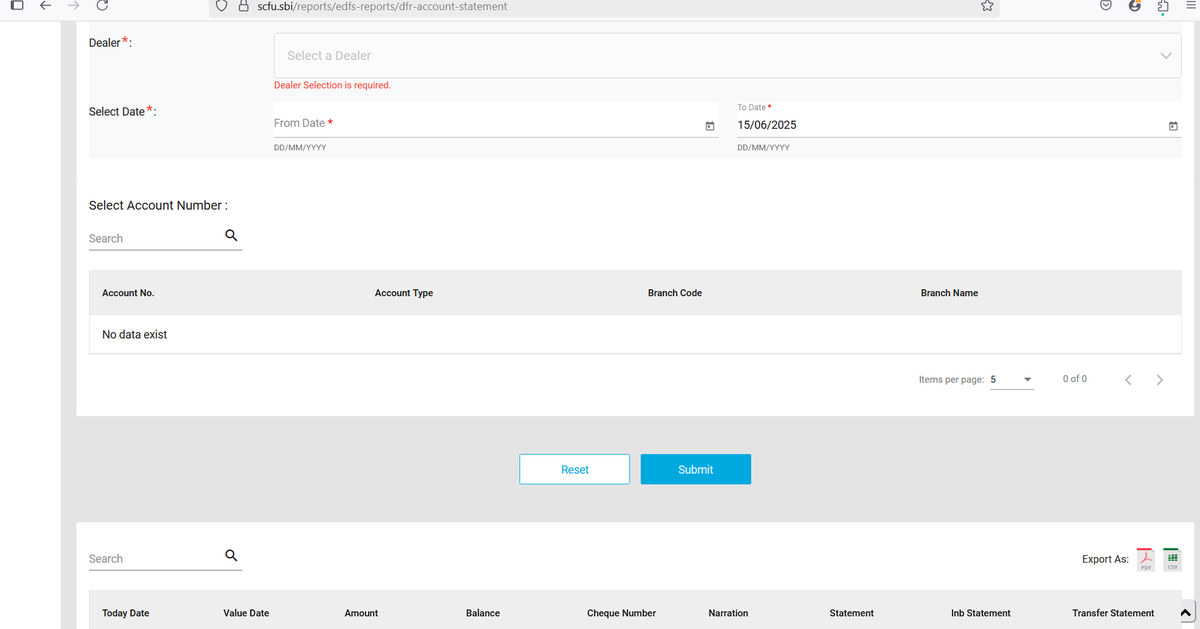
Task: Export the statement as CSV
Action: click(x=1172, y=560)
